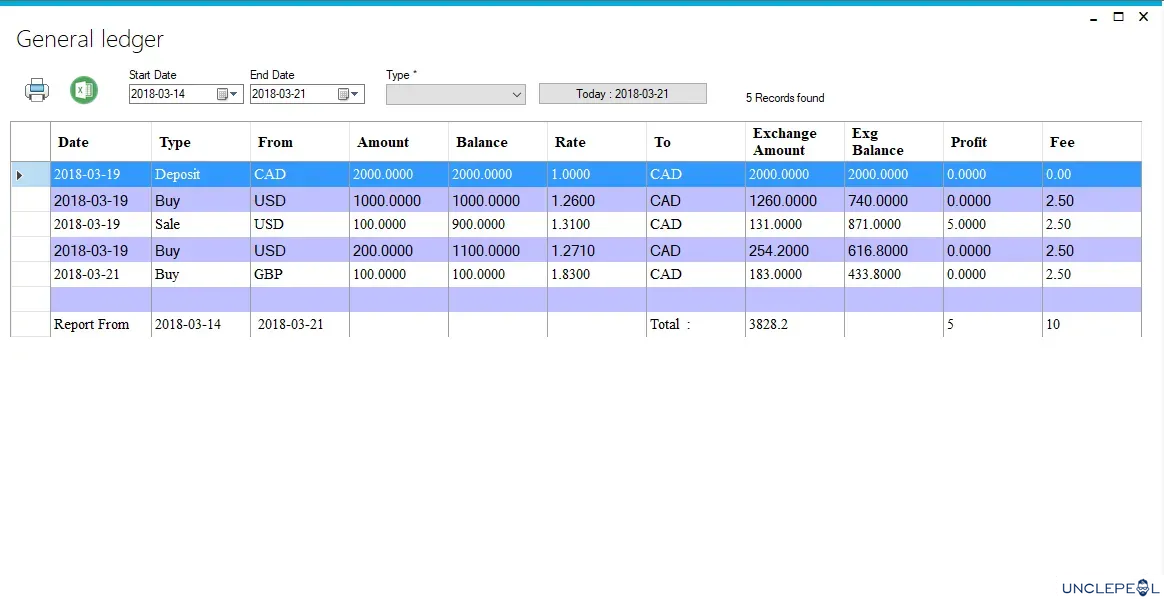
Task: Select the rate cell 1.3100
Action: (597, 224)
